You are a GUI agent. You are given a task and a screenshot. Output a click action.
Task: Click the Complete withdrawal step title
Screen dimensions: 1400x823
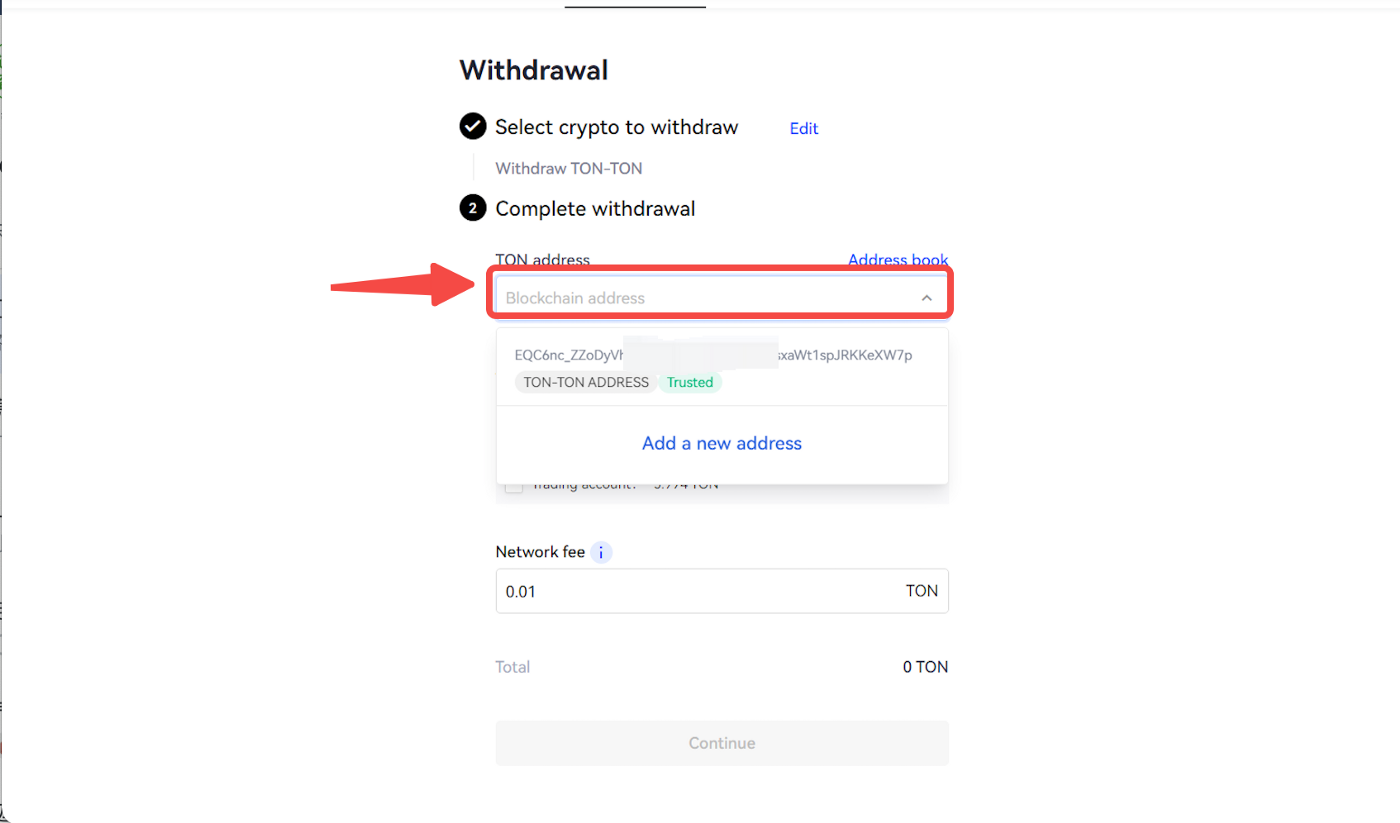[595, 208]
